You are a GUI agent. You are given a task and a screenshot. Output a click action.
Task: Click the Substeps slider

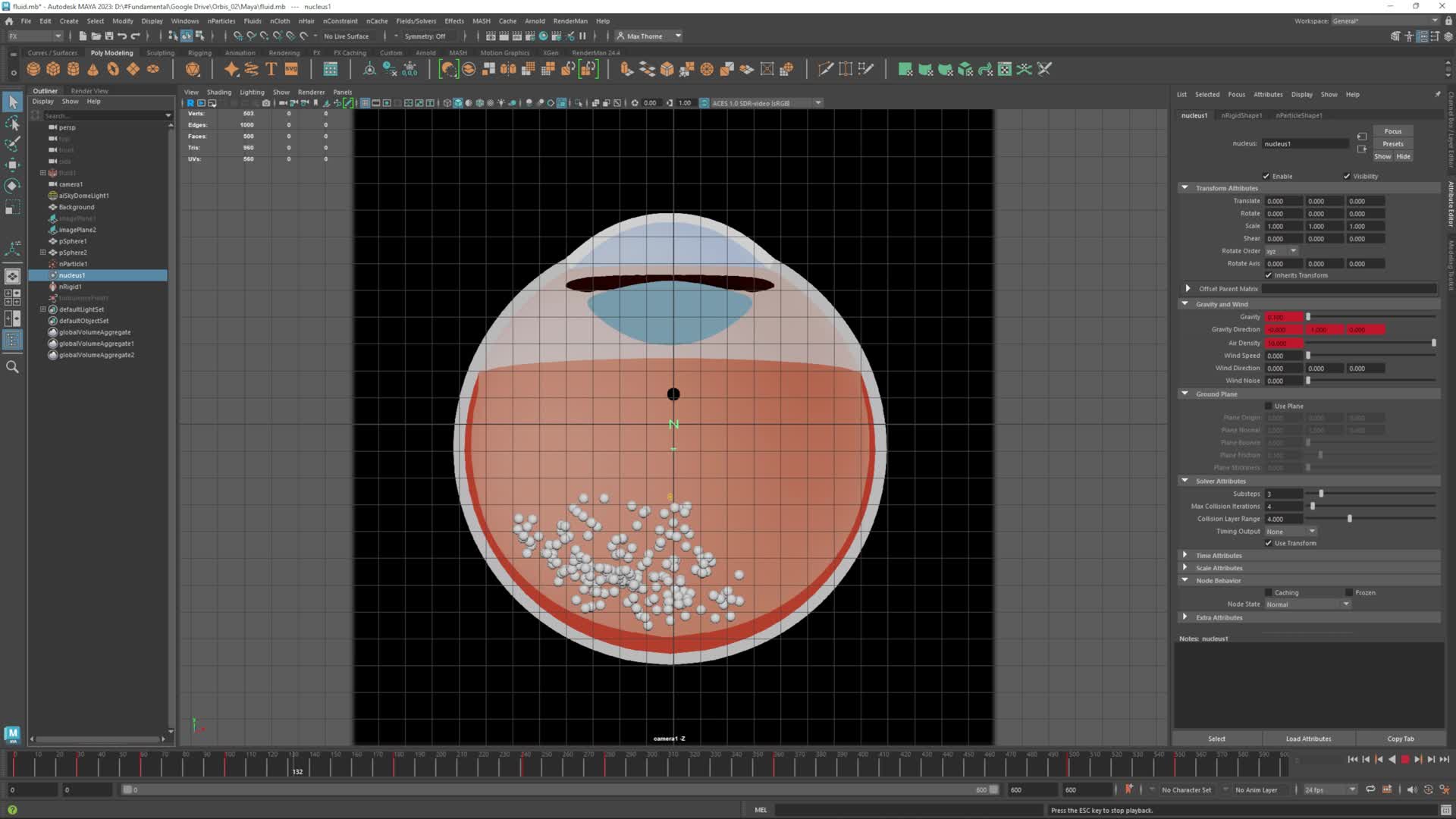pyautogui.click(x=1320, y=494)
